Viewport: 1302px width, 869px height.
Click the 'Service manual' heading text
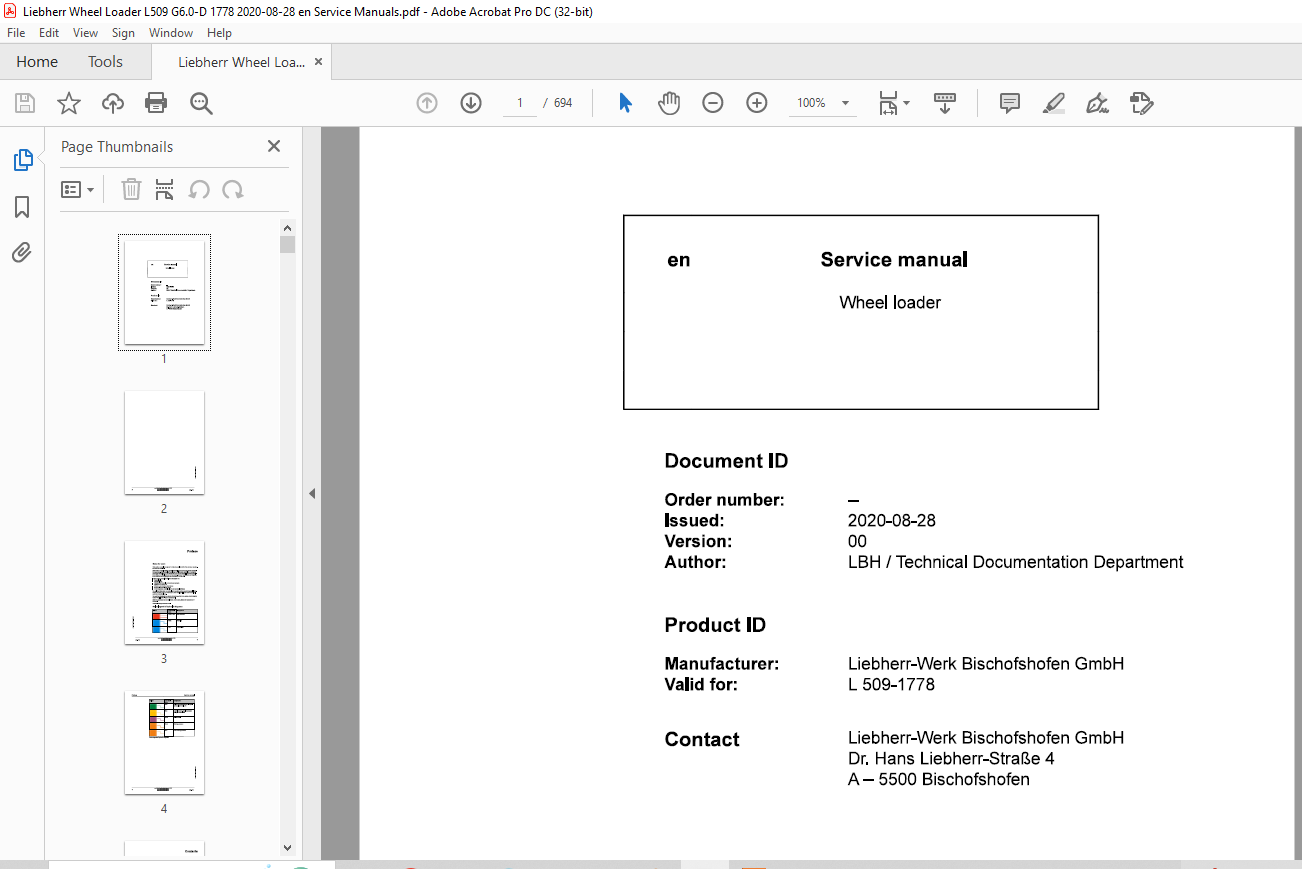(x=894, y=260)
